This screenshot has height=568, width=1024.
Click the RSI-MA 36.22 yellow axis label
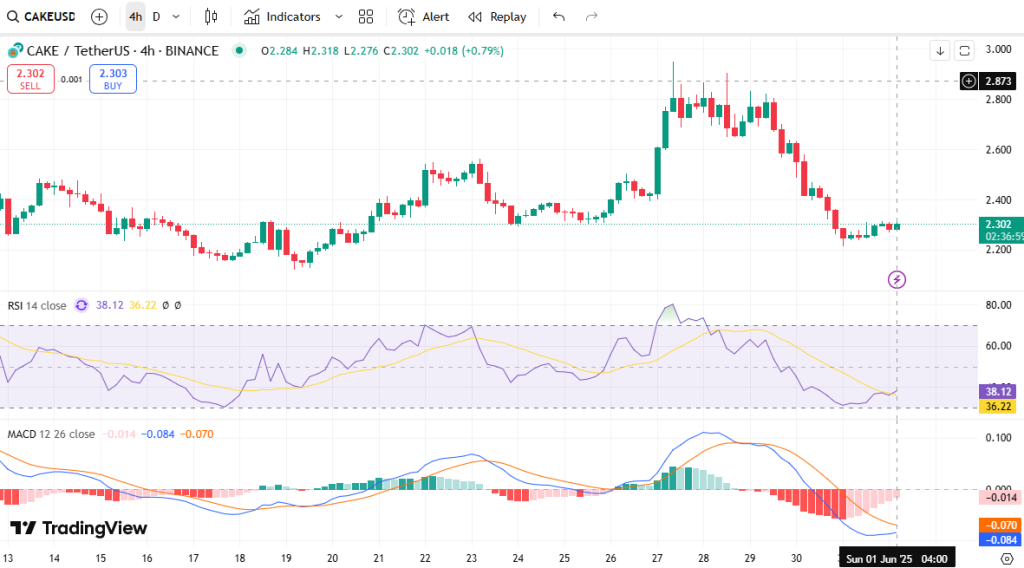998,406
